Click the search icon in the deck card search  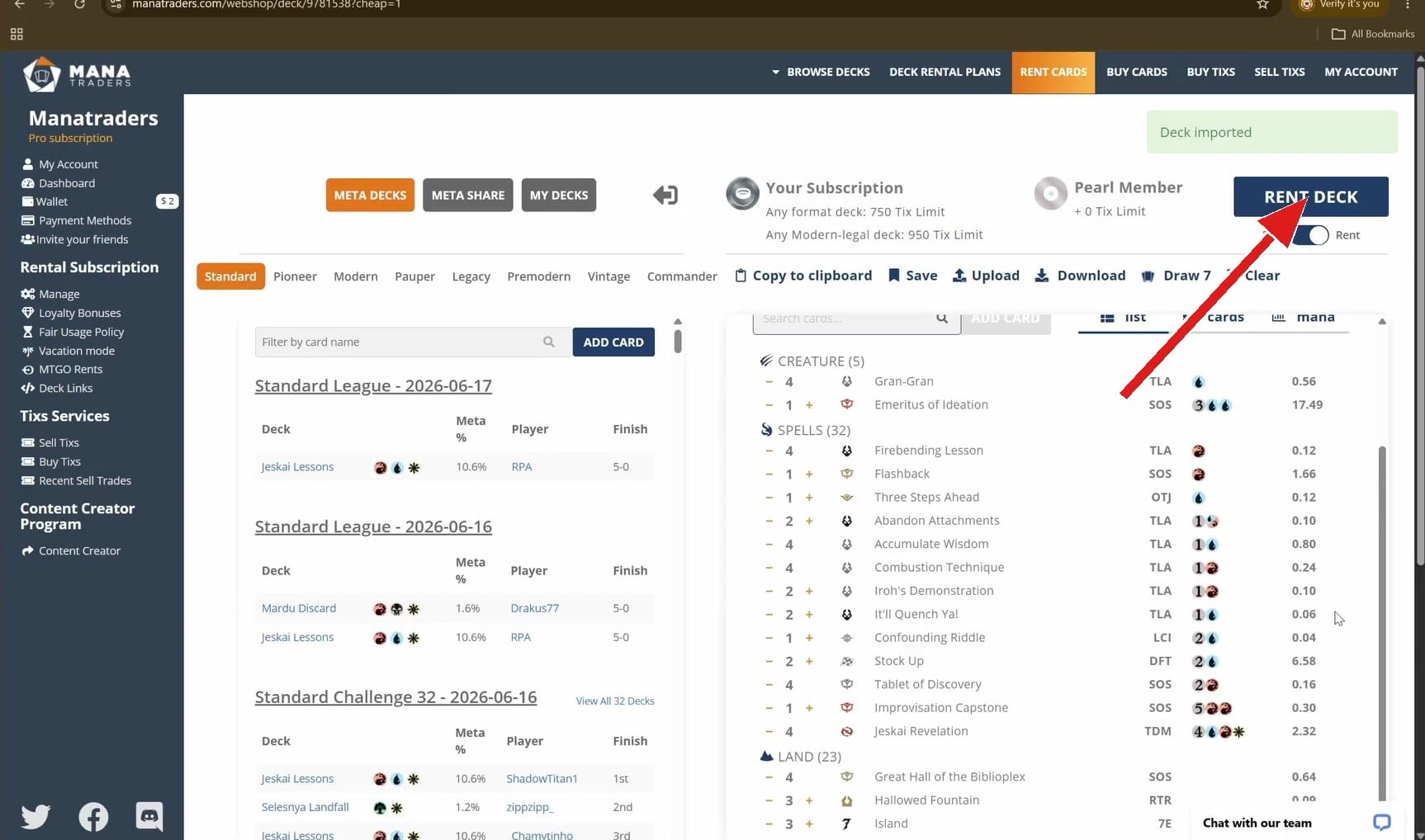tap(942, 319)
